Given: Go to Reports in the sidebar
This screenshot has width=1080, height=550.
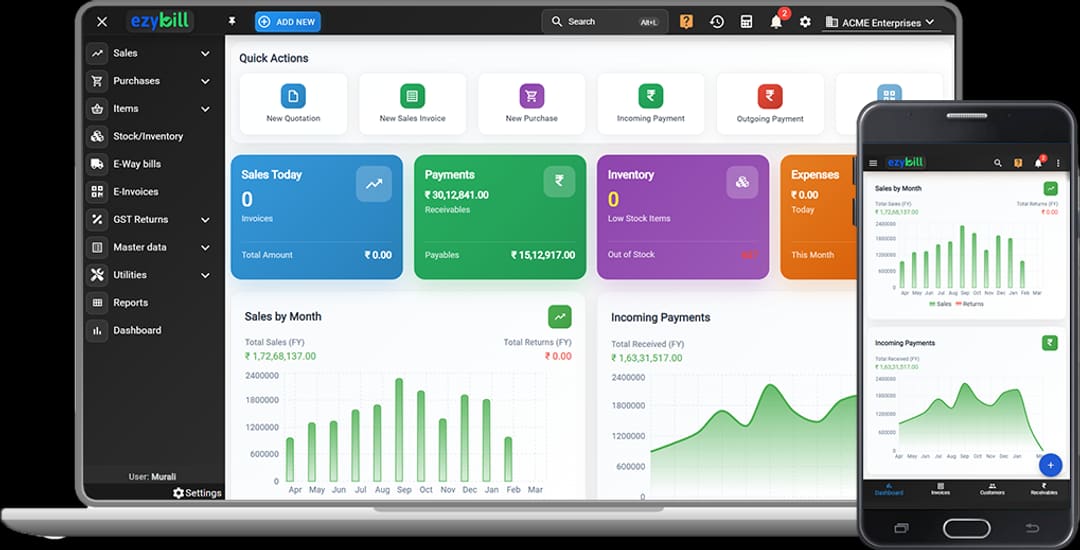Looking at the screenshot, I should (x=130, y=303).
